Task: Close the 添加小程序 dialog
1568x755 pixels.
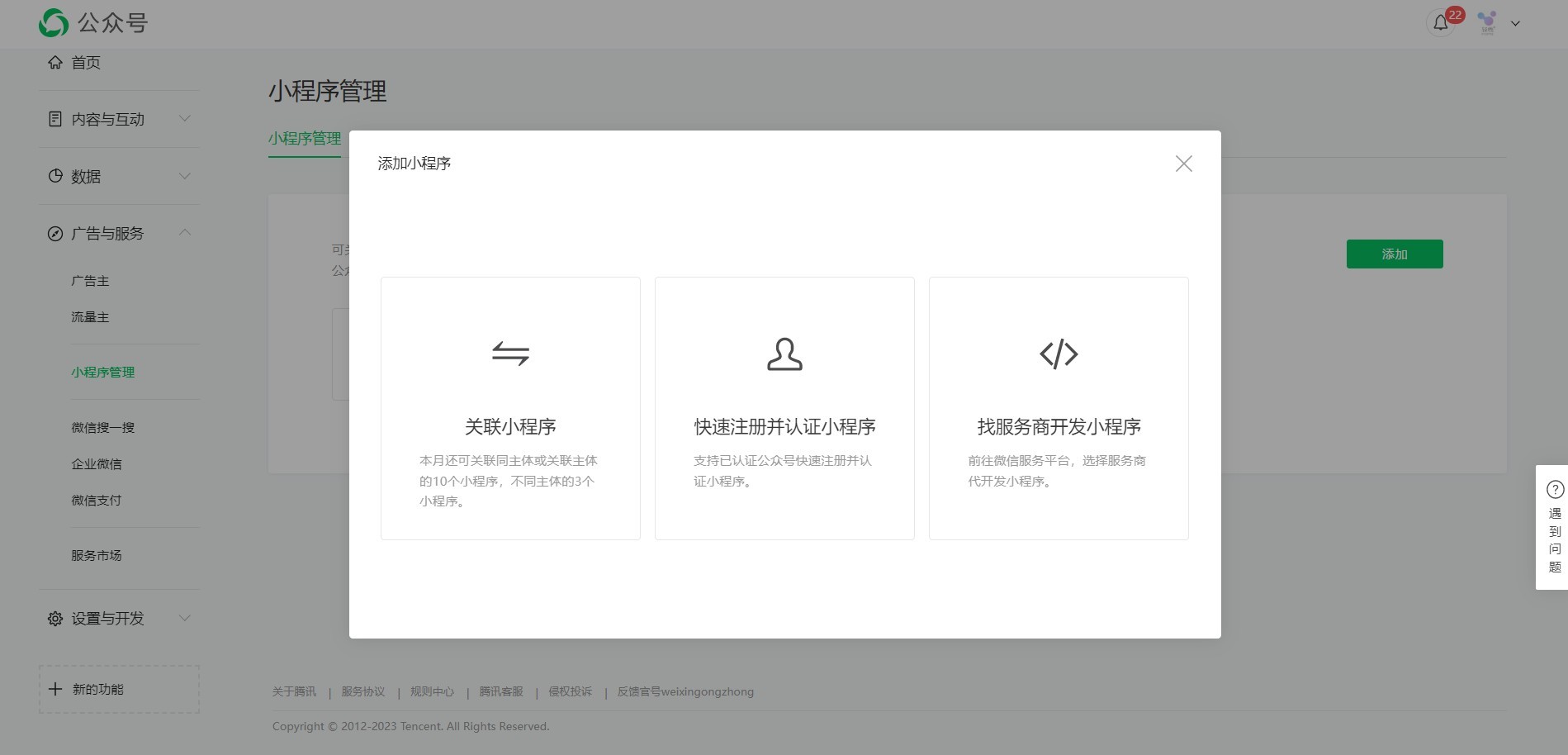Action: point(1183,163)
